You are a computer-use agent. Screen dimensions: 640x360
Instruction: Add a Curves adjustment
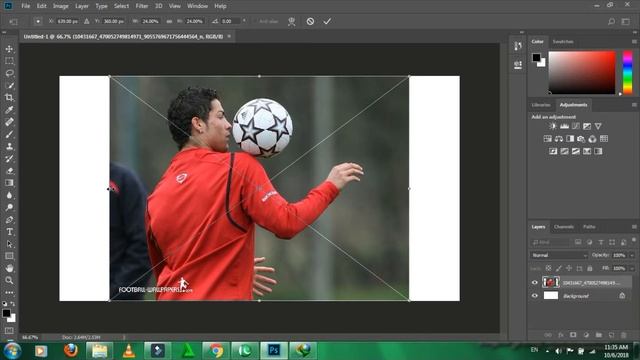(x=576, y=126)
